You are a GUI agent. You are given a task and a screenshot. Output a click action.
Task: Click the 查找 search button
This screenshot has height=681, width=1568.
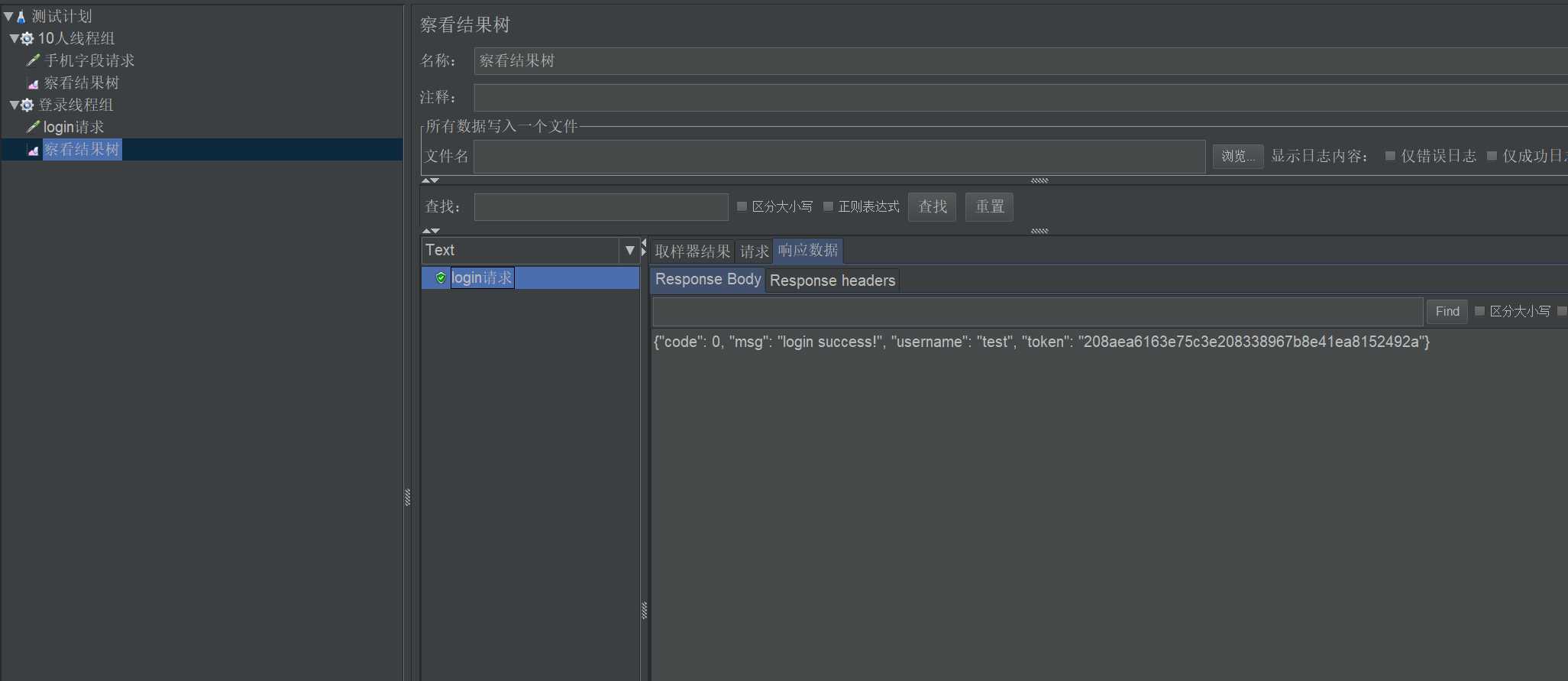tap(932, 206)
